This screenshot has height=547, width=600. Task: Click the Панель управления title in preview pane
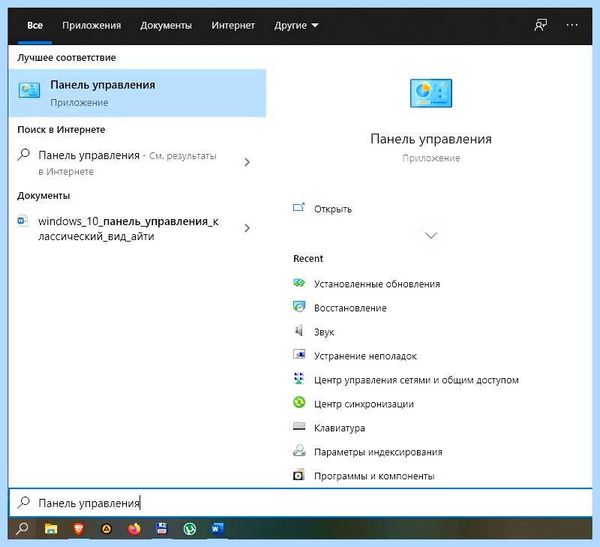click(x=431, y=139)
